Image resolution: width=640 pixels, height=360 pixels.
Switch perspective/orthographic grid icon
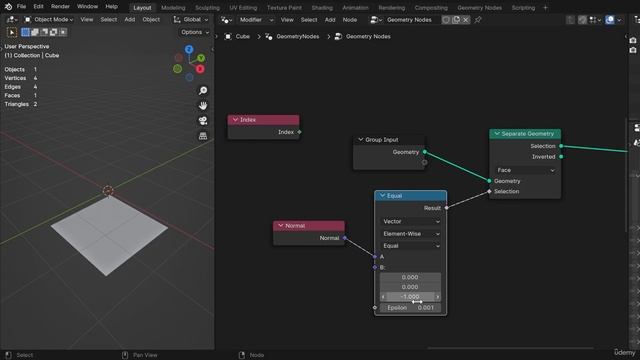point(203,136)
